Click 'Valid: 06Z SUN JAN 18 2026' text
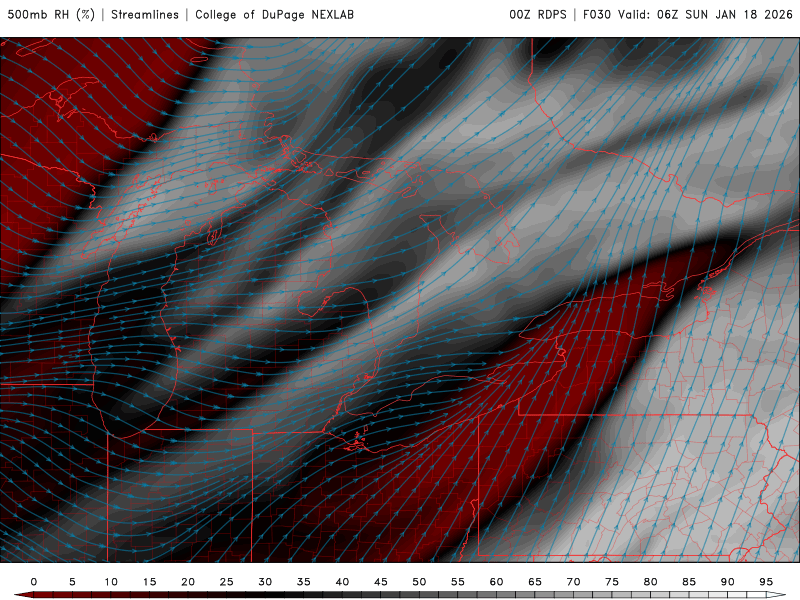Image resolution: width=800 pixels, height=600 pixels. (705, 14)
